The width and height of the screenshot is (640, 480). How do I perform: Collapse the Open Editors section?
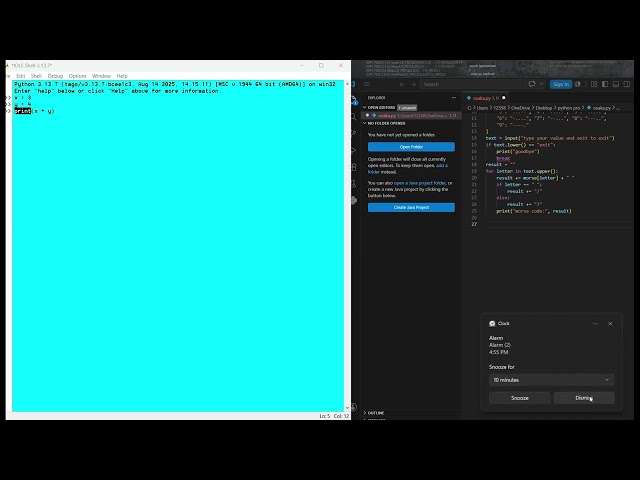[x=364, y=108]
